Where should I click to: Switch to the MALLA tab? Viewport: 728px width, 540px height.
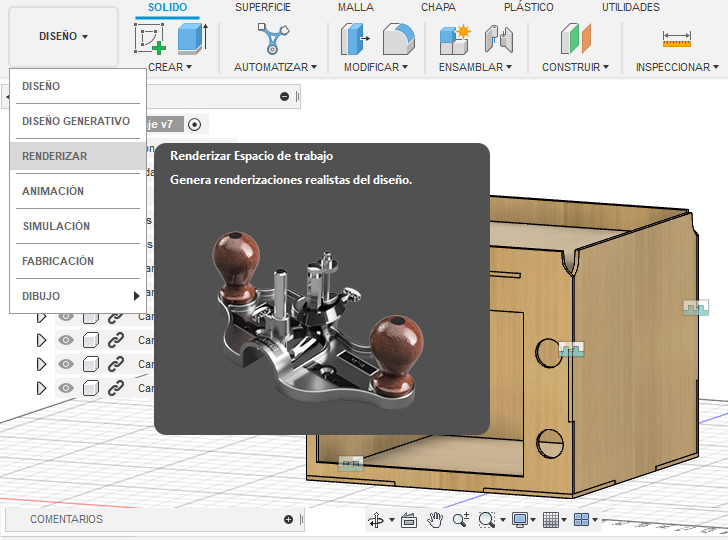(x=356, y=7)
